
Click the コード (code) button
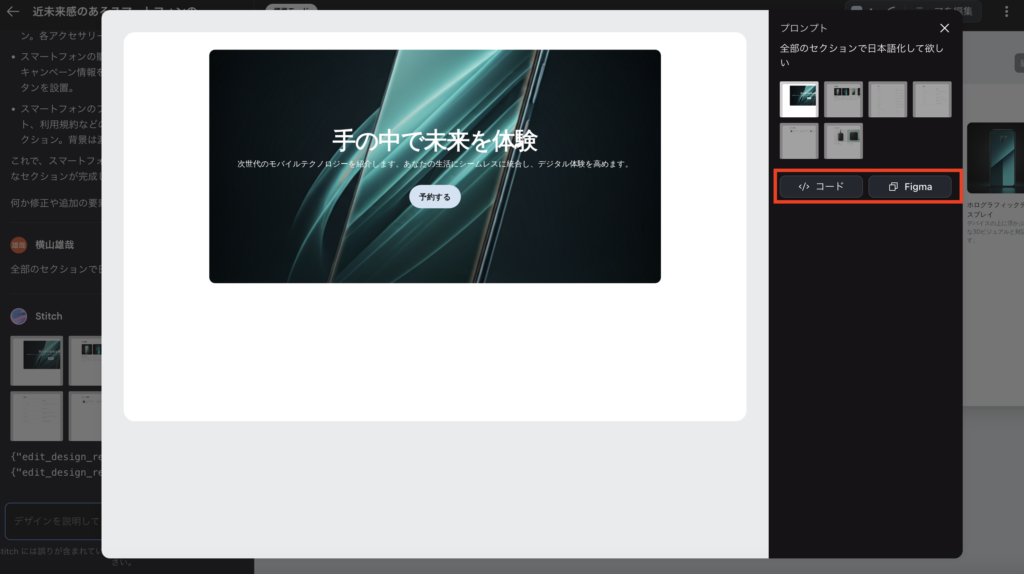pos(821,187)
